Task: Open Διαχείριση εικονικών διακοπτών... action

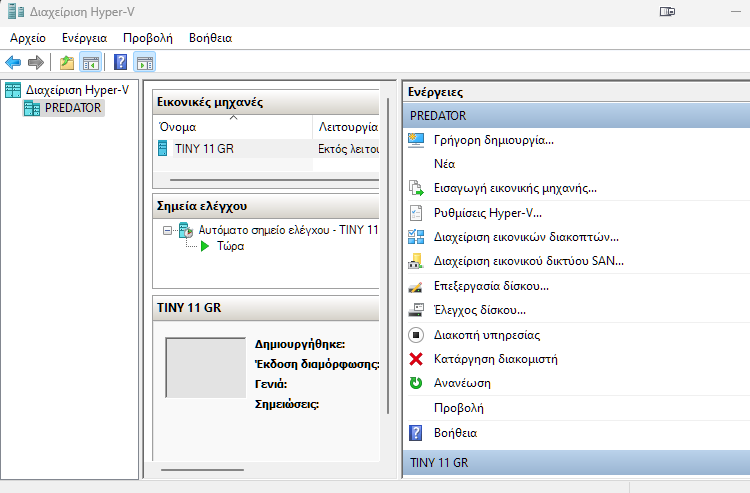Action: [x=526, y=237]
